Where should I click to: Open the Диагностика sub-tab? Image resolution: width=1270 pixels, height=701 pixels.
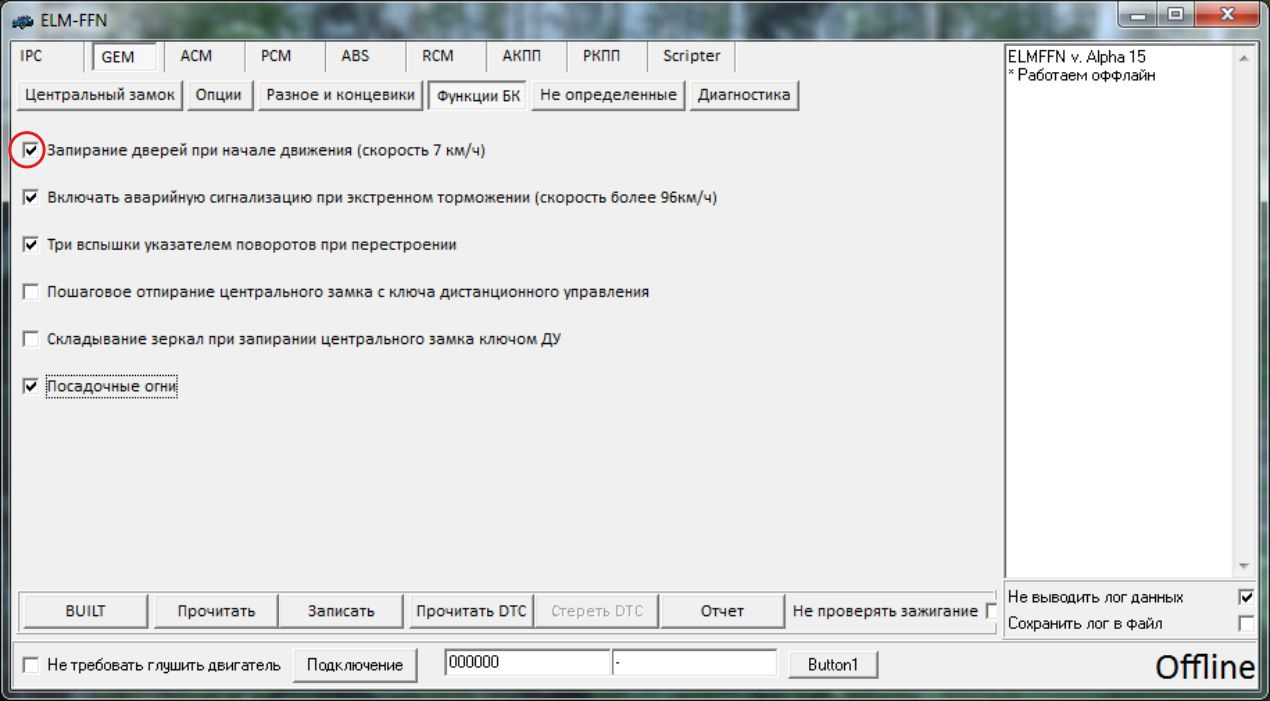pyautogui.click(x=744, y=95)
